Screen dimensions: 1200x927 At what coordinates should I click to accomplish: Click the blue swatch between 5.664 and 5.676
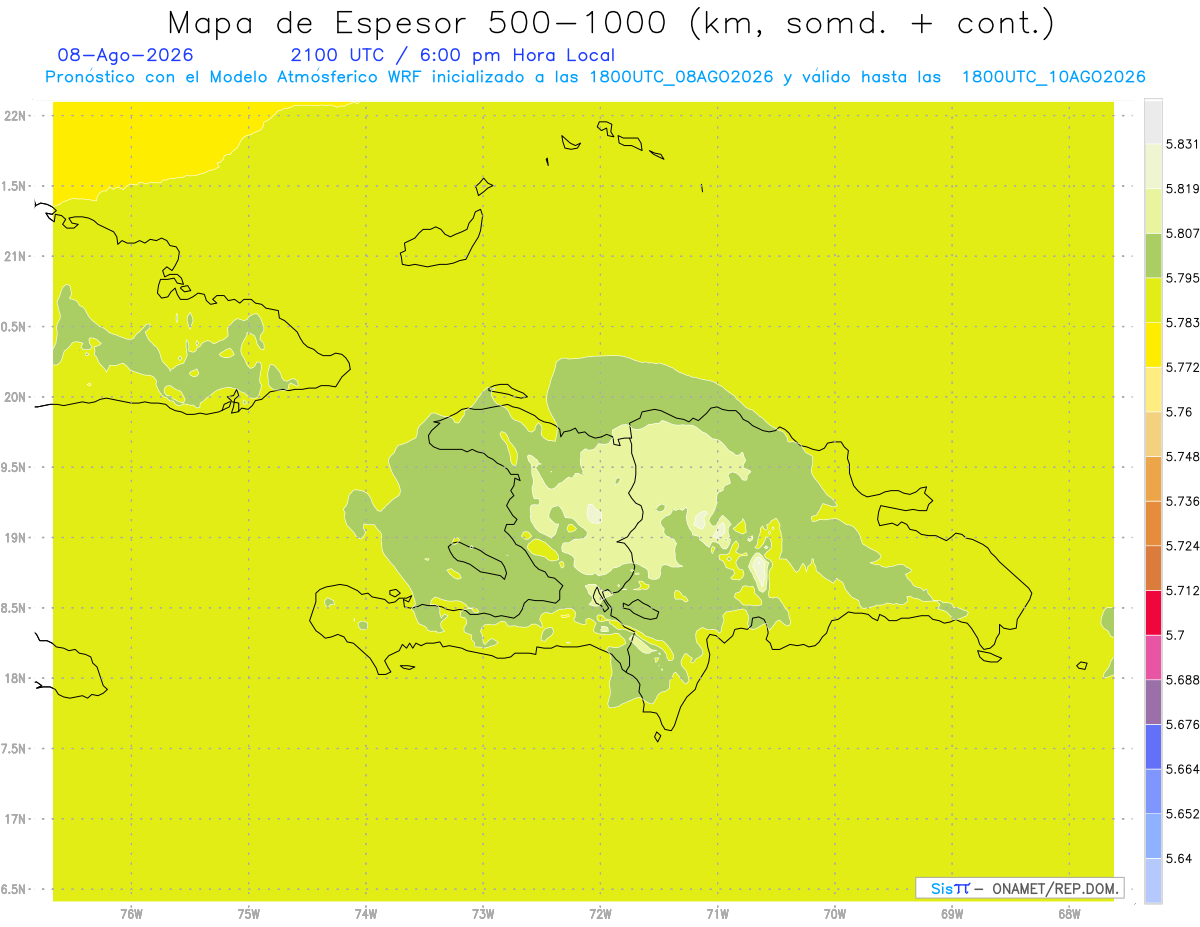[1153, 746]
